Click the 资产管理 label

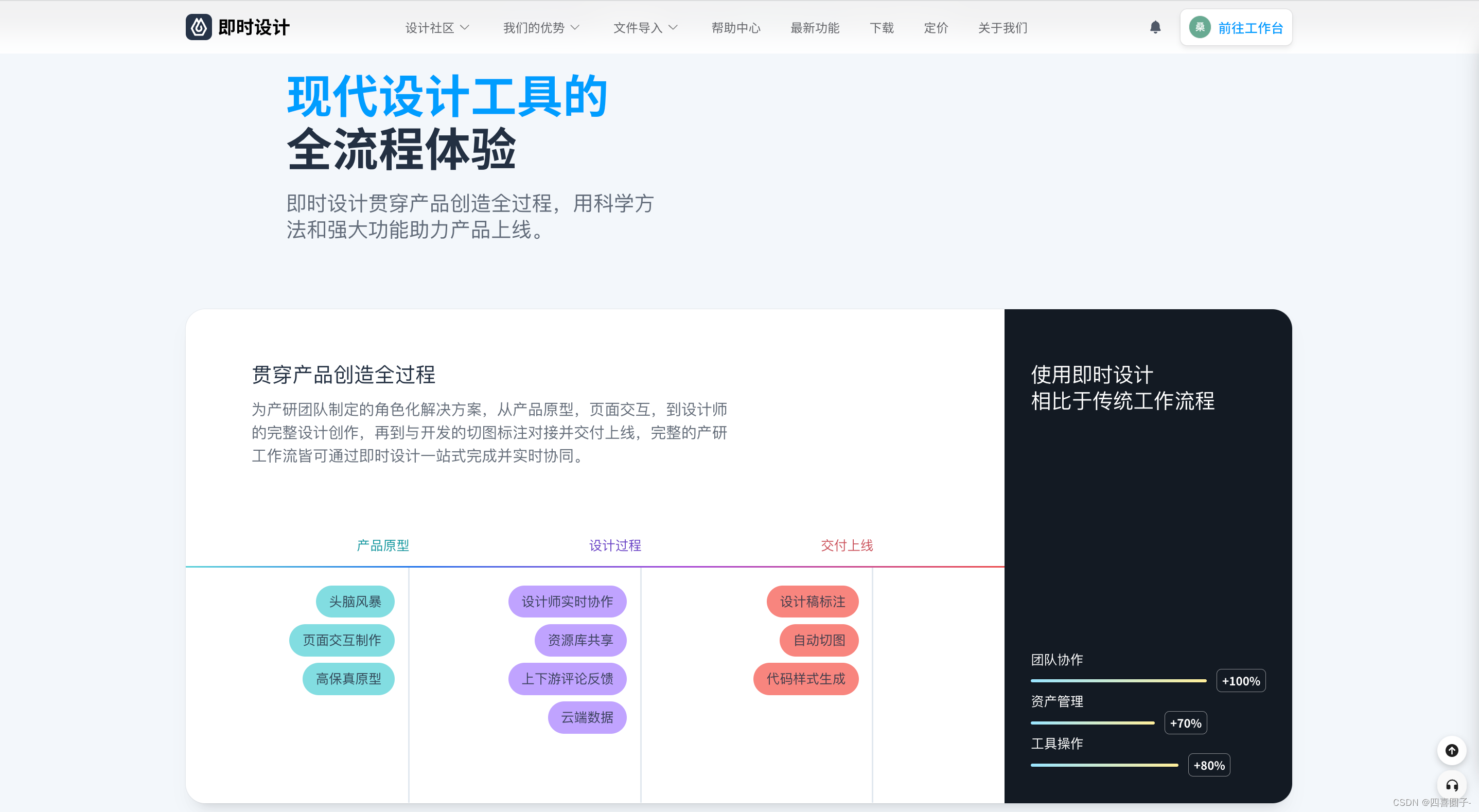[1057, 701]
